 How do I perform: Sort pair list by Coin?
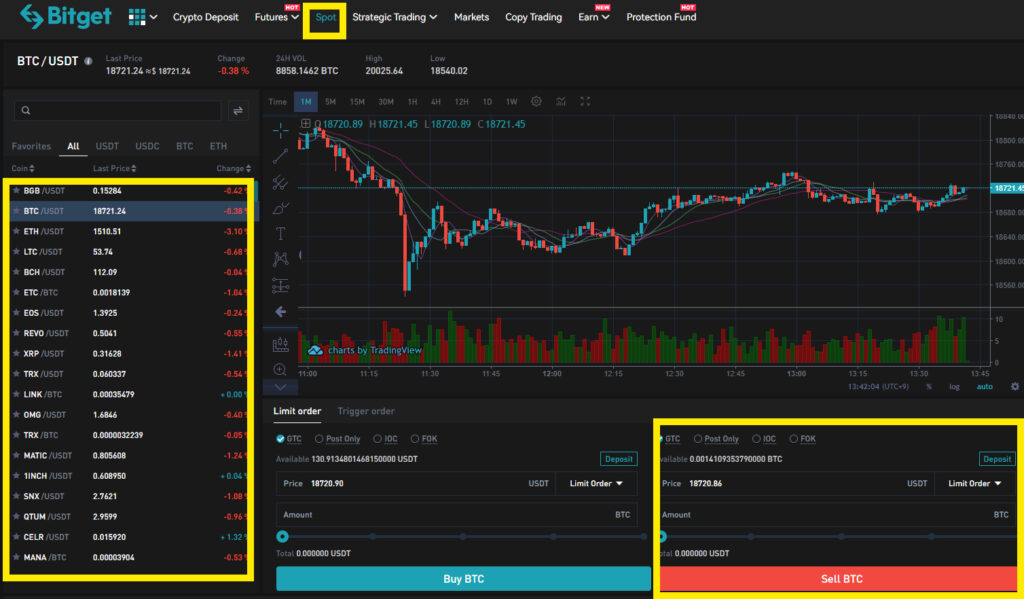pyautogui.click(x=23, y=169)
